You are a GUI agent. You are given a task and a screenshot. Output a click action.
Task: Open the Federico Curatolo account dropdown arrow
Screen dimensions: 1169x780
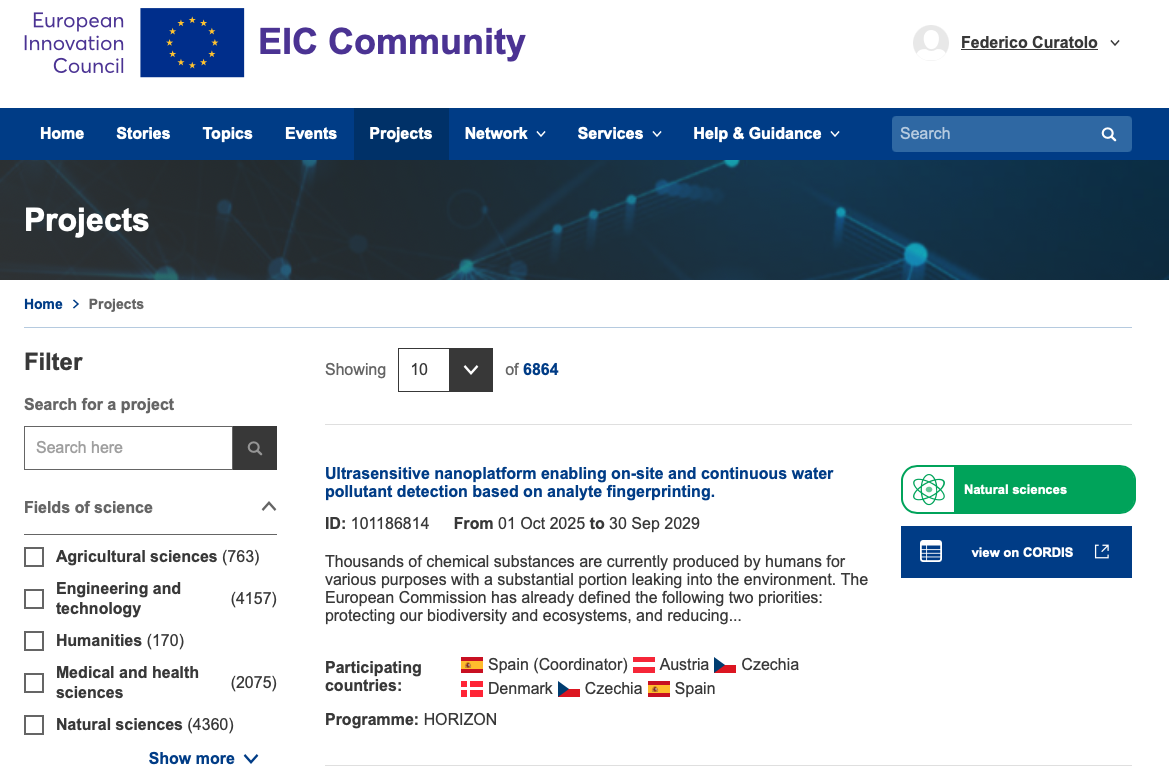coord(1115,43)
